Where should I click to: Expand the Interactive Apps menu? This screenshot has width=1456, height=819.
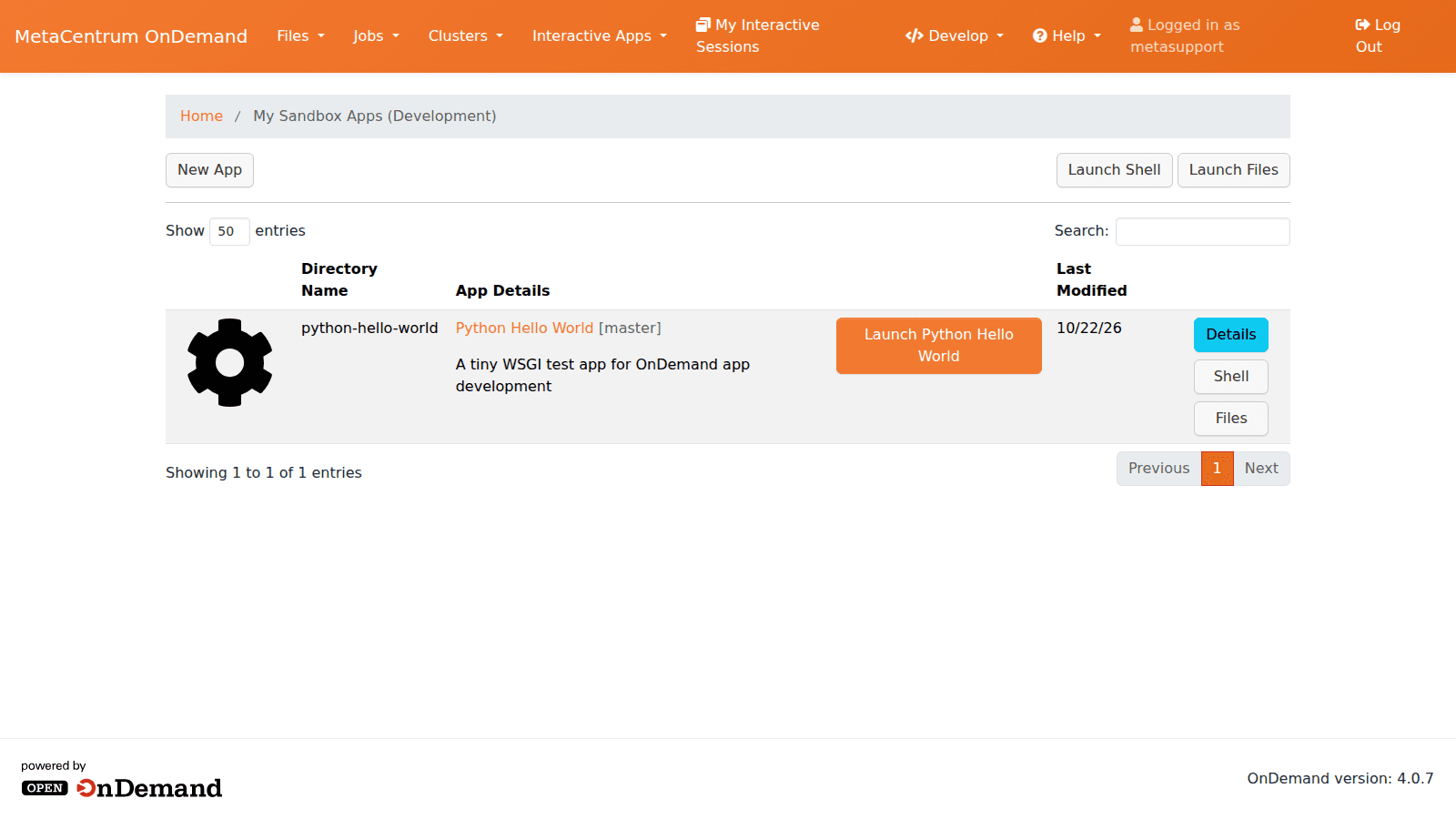tap(600, 36)
